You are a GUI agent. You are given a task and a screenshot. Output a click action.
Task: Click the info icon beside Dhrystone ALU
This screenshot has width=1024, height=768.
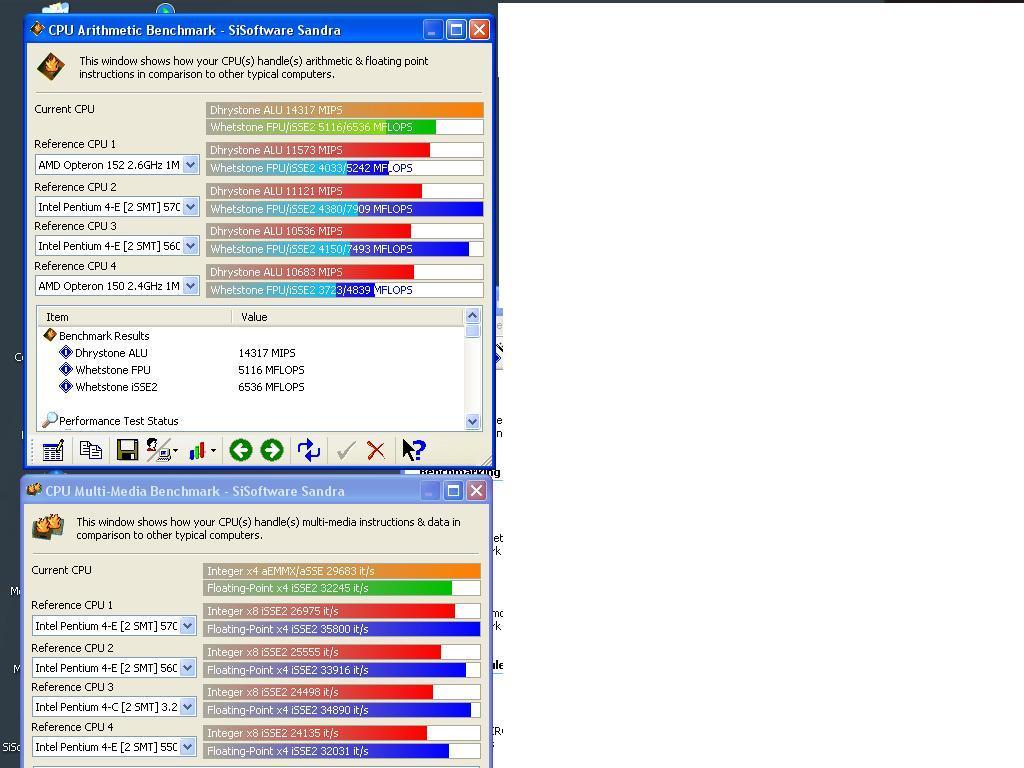tap(65, 352)
